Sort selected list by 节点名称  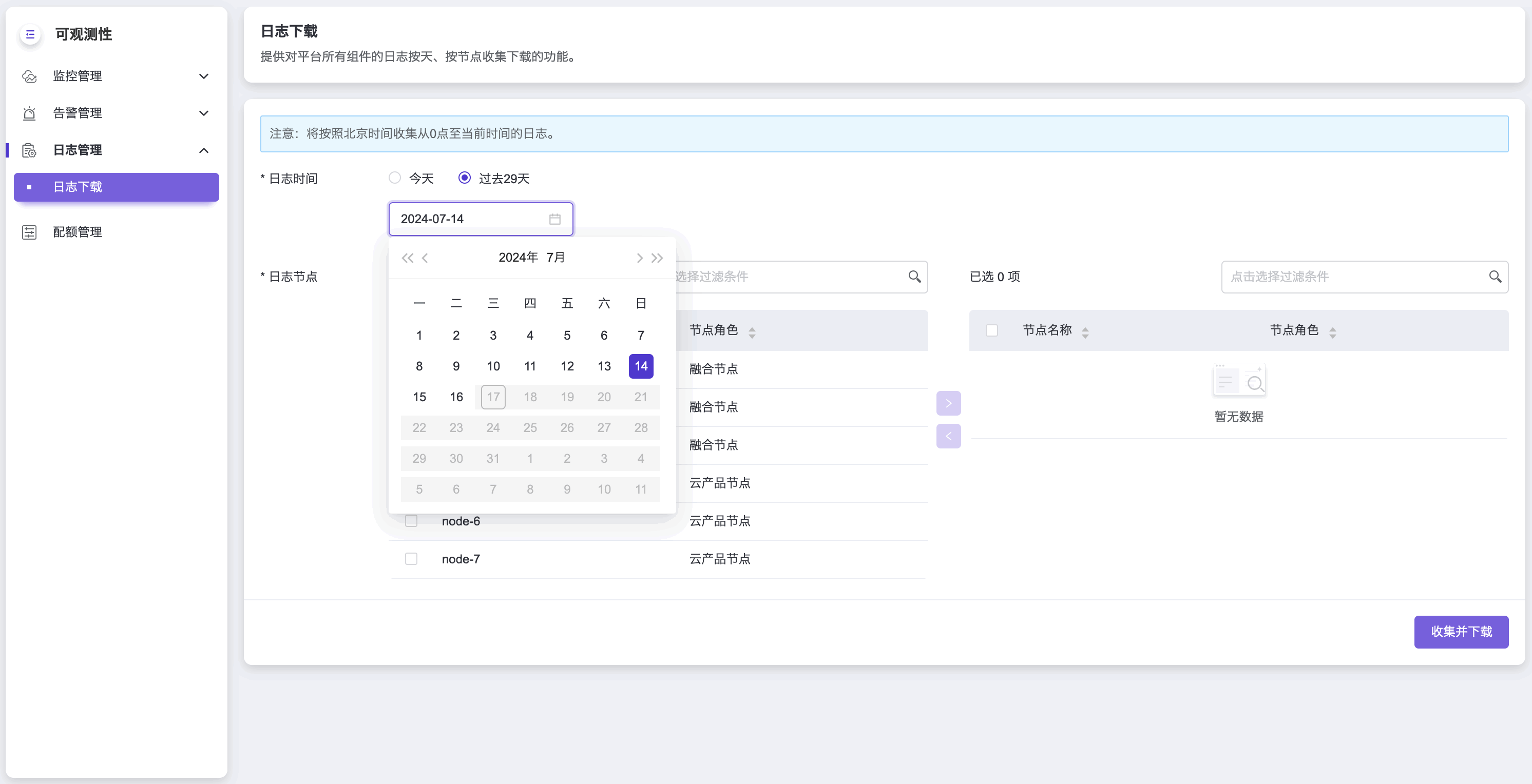(1085, 331)
